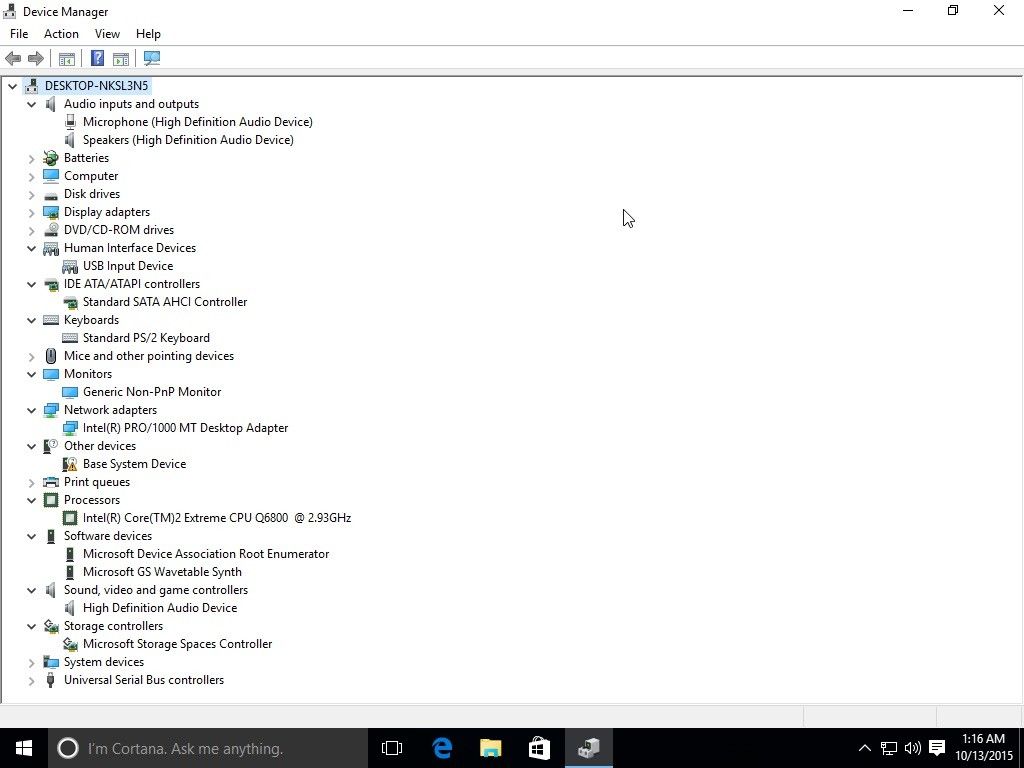
Task: Click the Windows Start button
Action: tap(24, 748)
